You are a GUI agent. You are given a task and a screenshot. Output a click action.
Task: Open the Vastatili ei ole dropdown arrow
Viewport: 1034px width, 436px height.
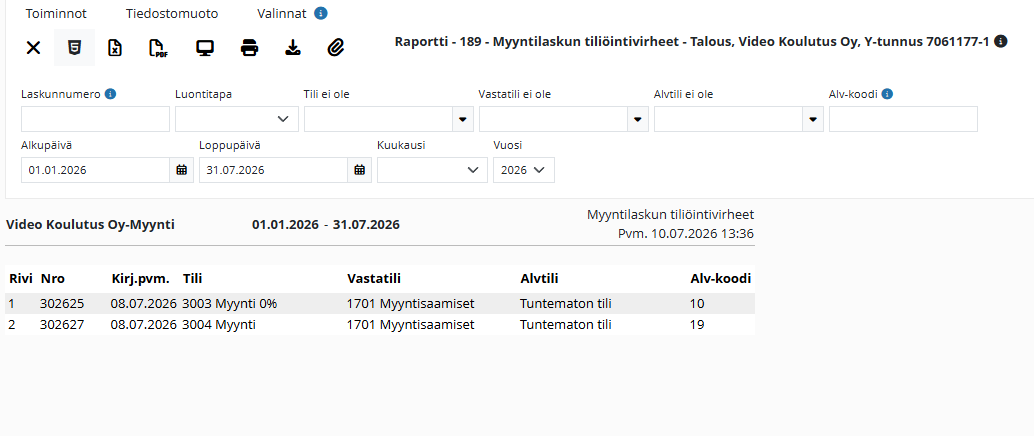pos(638,119)
